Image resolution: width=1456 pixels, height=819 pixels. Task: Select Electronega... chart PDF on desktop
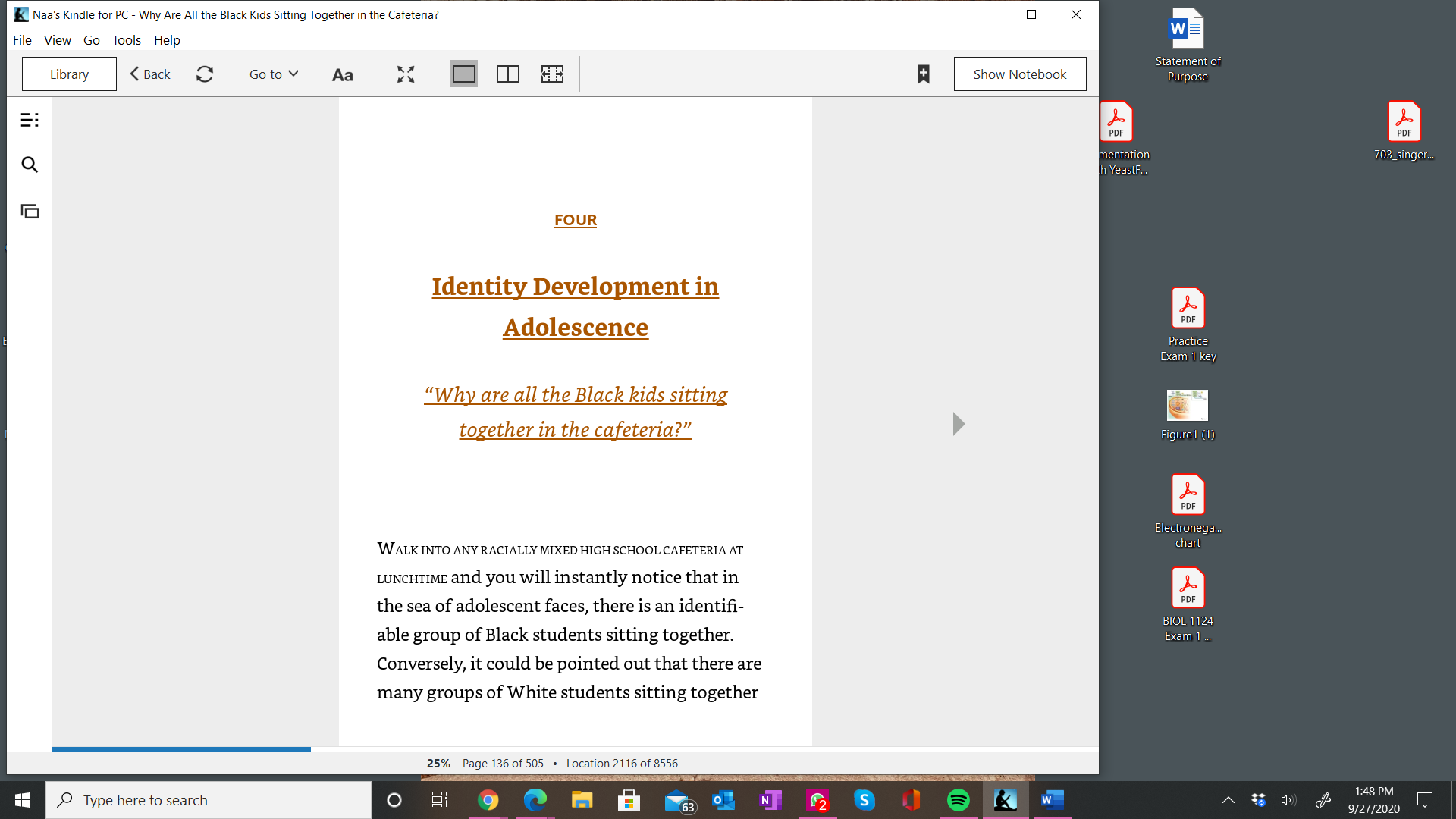(1188, 512)
